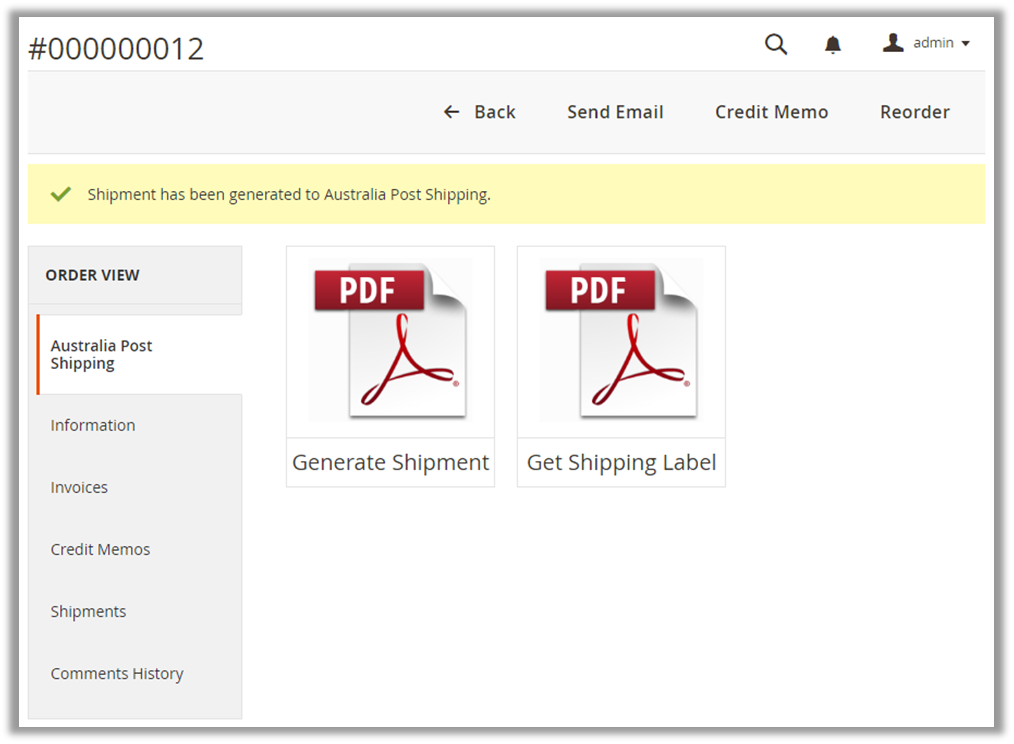This screenshot has height=744, width=1014.
Task: Click the Back arrow icon
Action: [452, 112]
